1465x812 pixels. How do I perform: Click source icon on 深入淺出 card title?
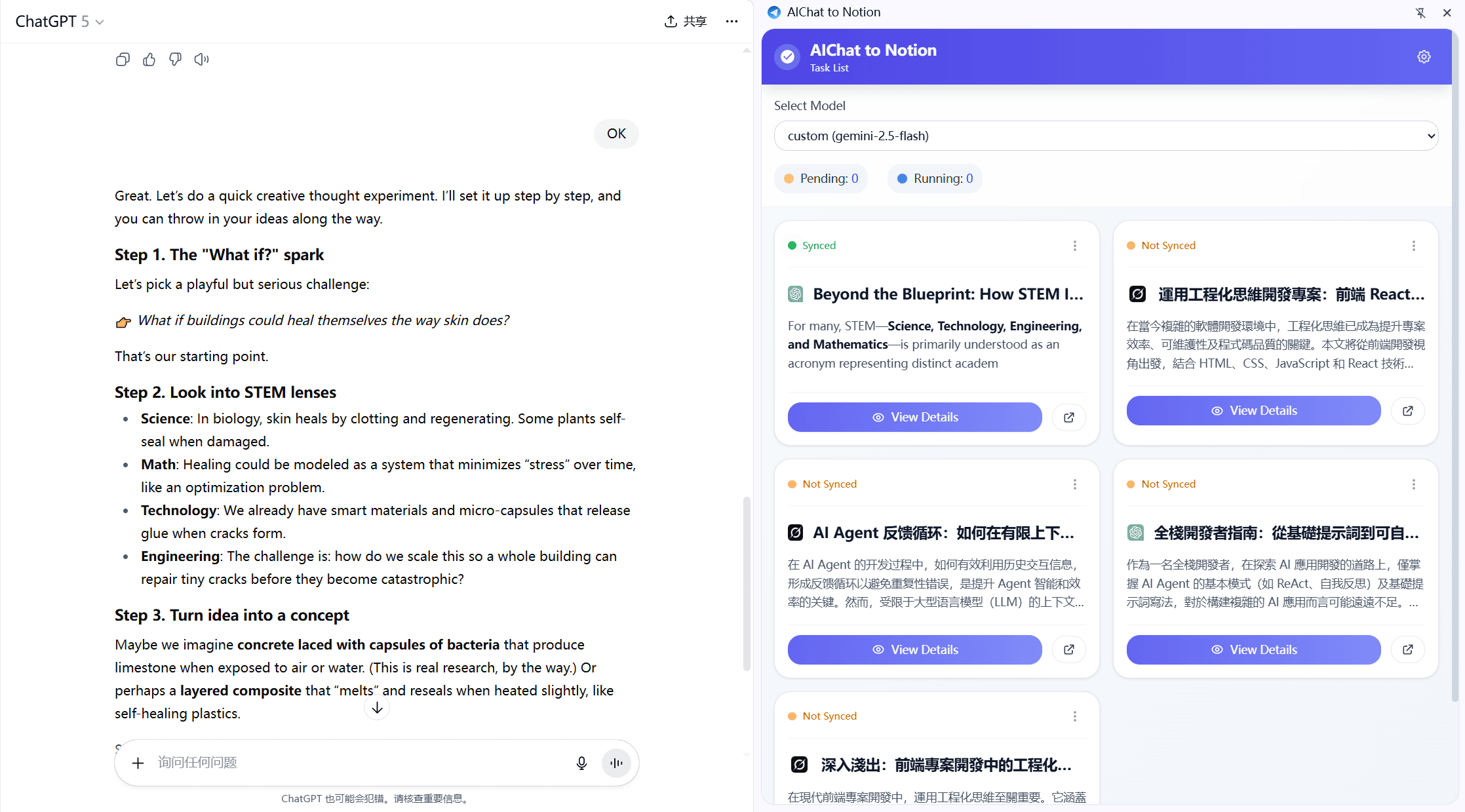point(799,765)
